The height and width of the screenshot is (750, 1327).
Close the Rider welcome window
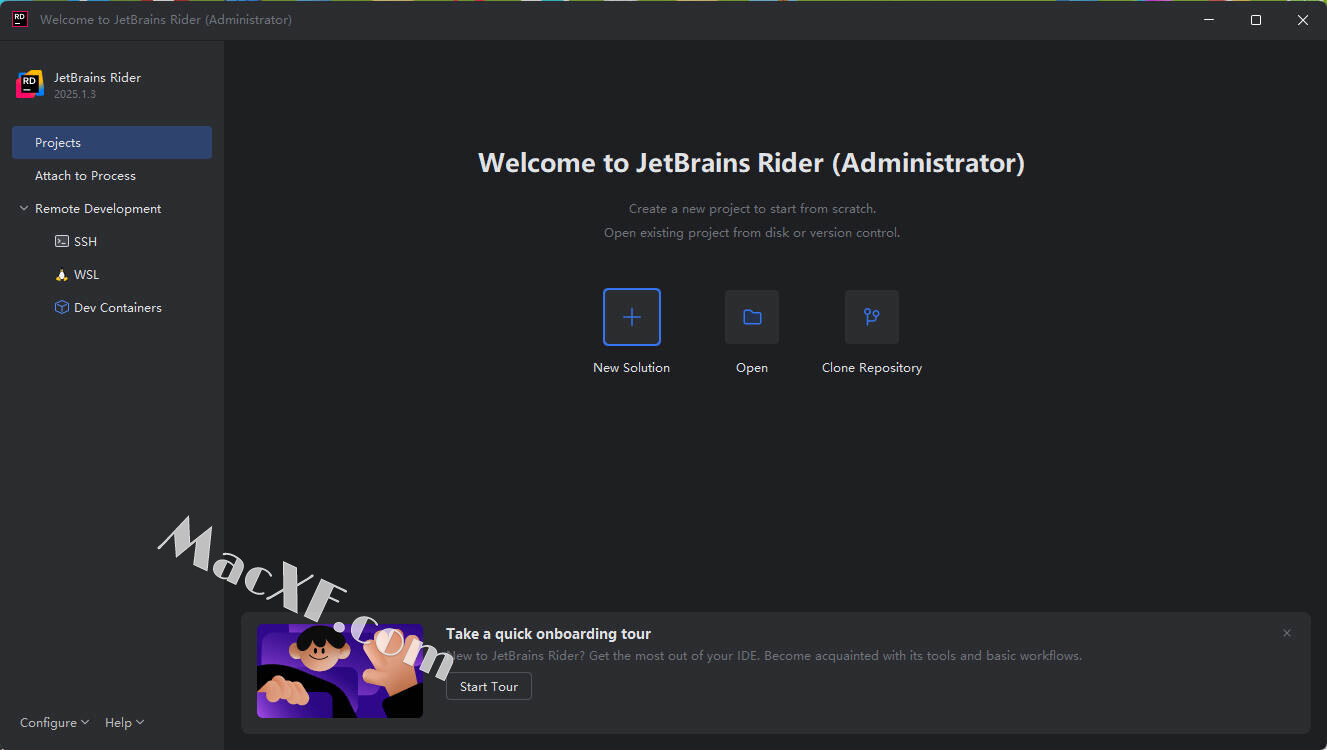pos(1303,20)
